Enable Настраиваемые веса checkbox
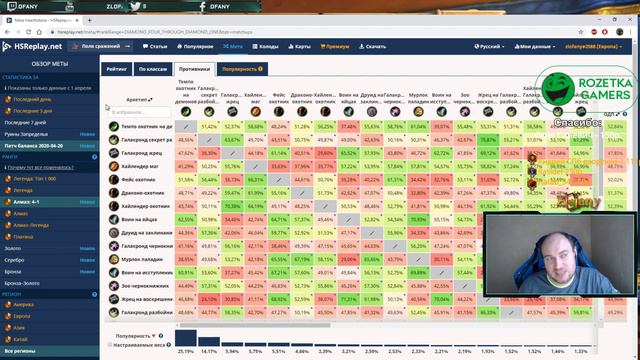This screenshot has width=640, height=360. tap(109, 345)
